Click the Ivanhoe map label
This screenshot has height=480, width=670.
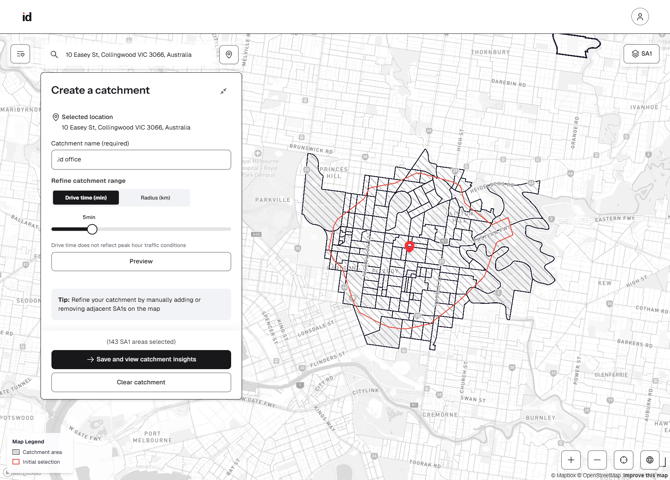644,107
